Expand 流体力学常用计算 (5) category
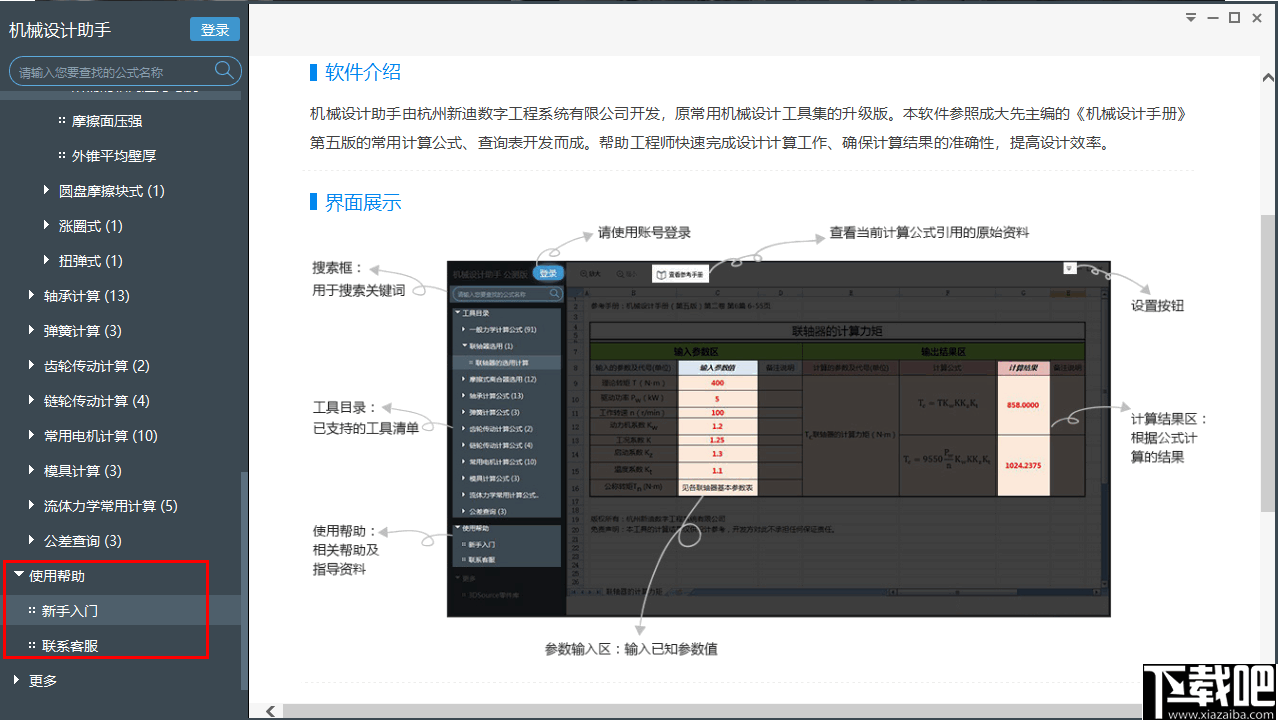Image resolution: width=1278 pixels, height=720 pixels. click(32, 505)
